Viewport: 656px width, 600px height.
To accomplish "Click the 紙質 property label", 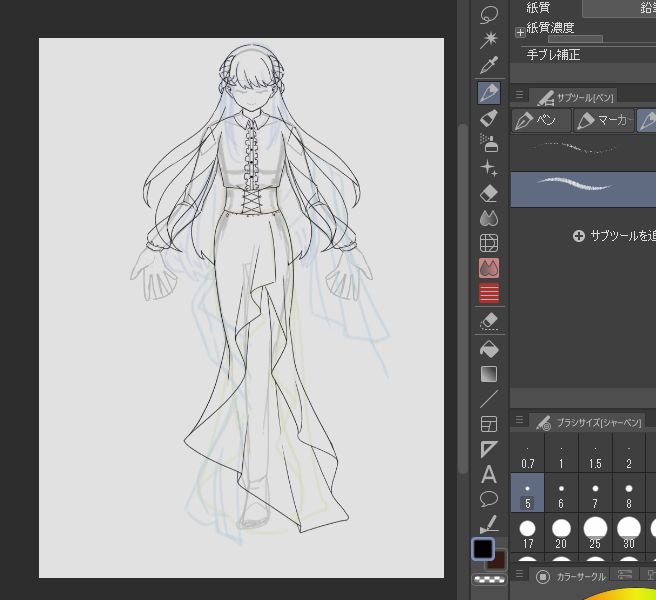I will pyautogui.click(x=538, y=8).
